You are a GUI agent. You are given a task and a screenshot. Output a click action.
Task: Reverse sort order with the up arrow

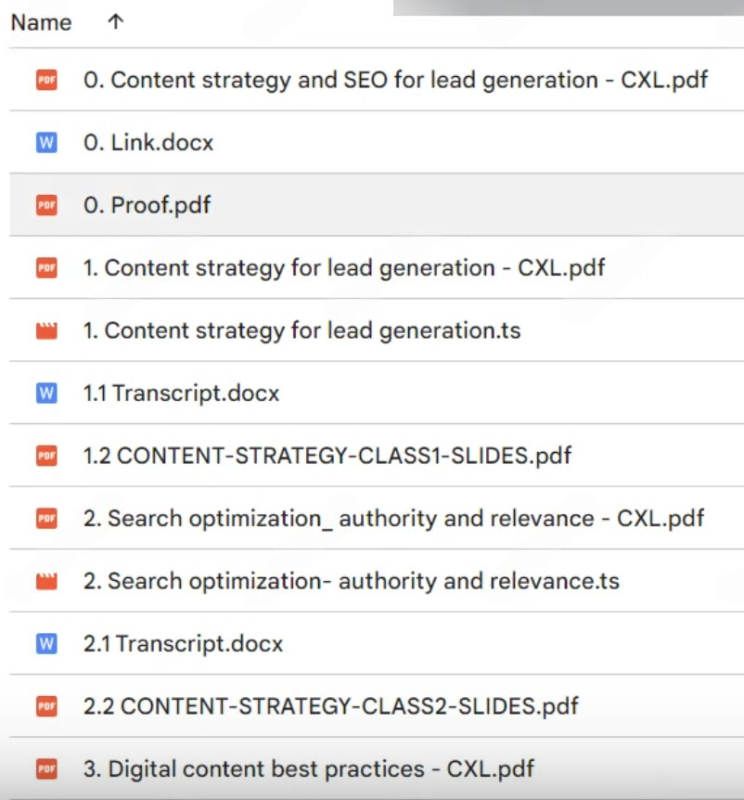tap(114, 22)
